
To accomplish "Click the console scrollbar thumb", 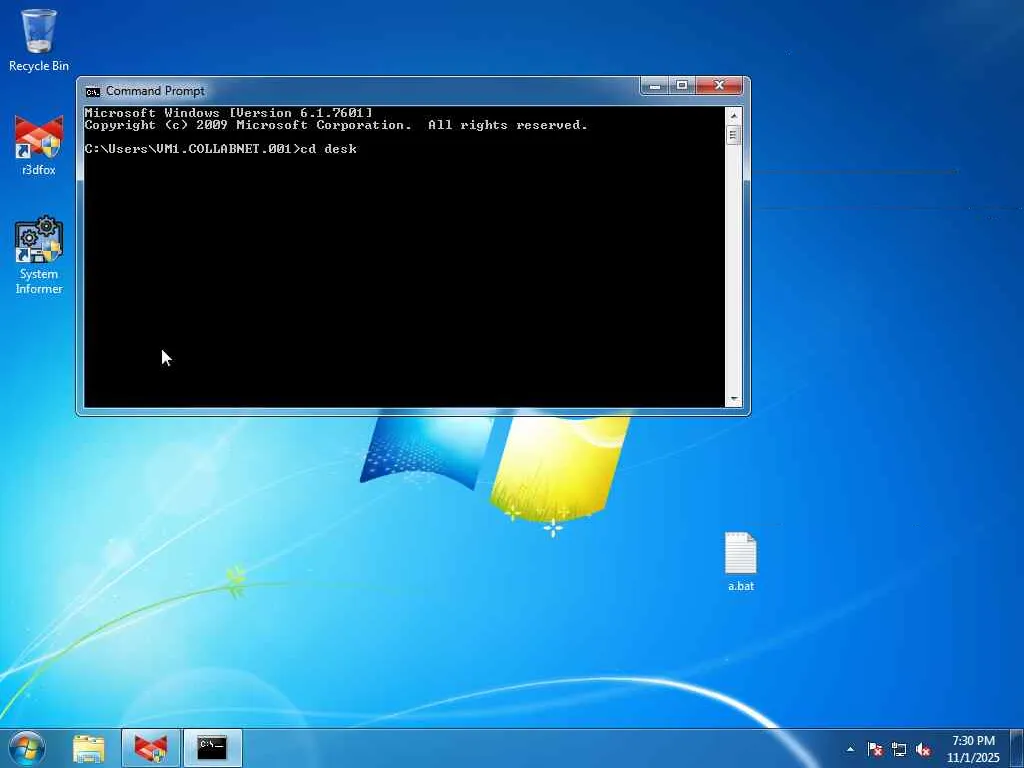I will tap(733, 135).
